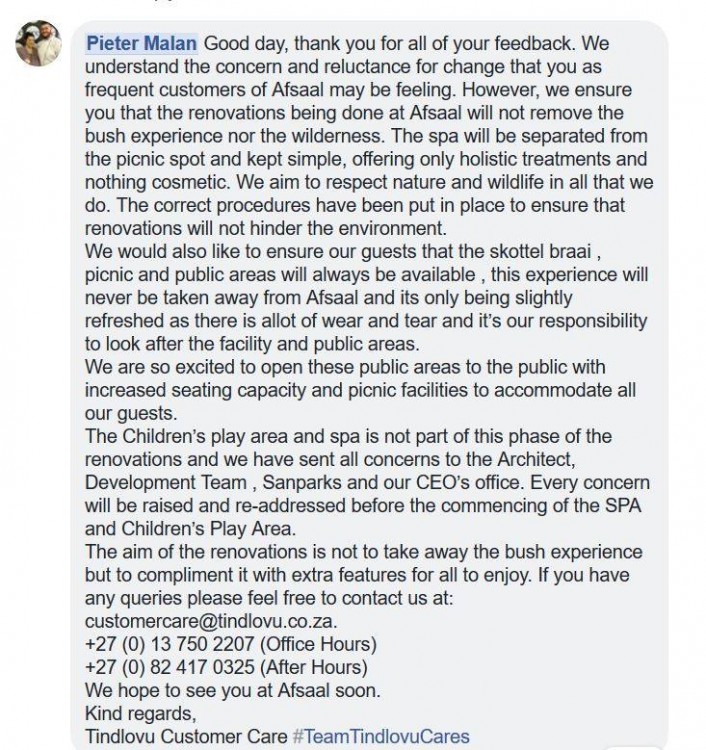
Task: Click the 'Tindlovu Customer Care' signature text
Action: (186, 736)
